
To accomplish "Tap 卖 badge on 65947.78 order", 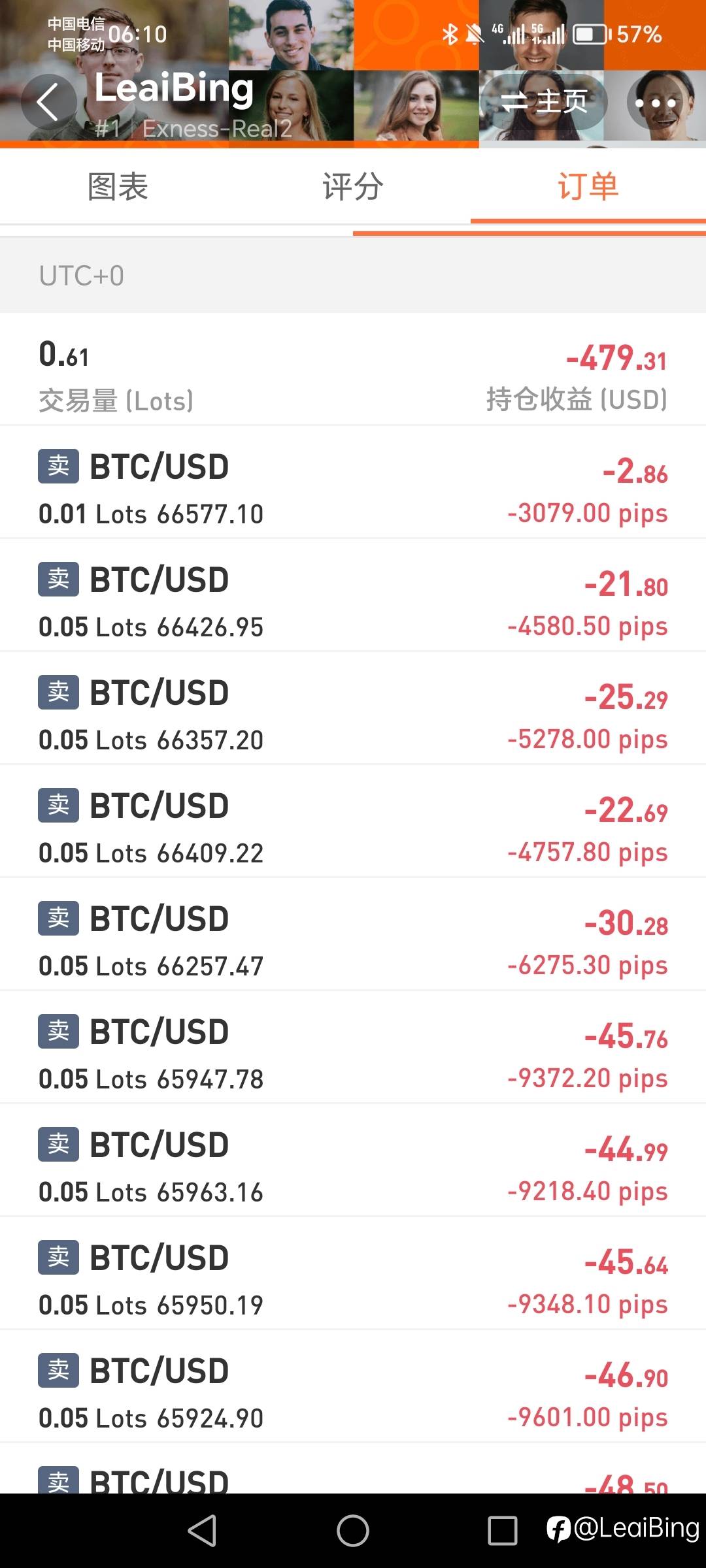I will (x=58, y=1032).
